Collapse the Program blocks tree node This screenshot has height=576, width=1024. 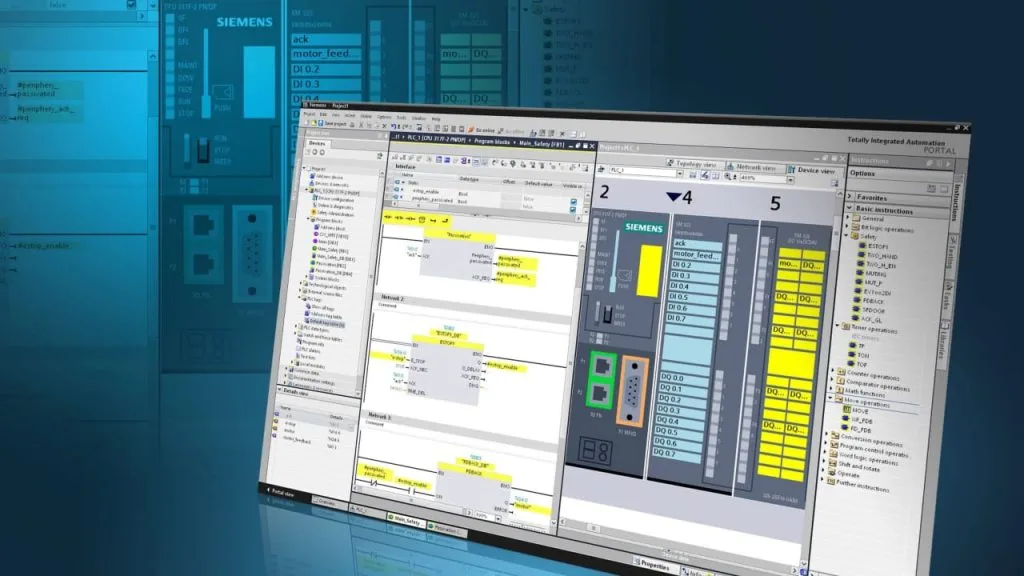click(x=308, y=220)
